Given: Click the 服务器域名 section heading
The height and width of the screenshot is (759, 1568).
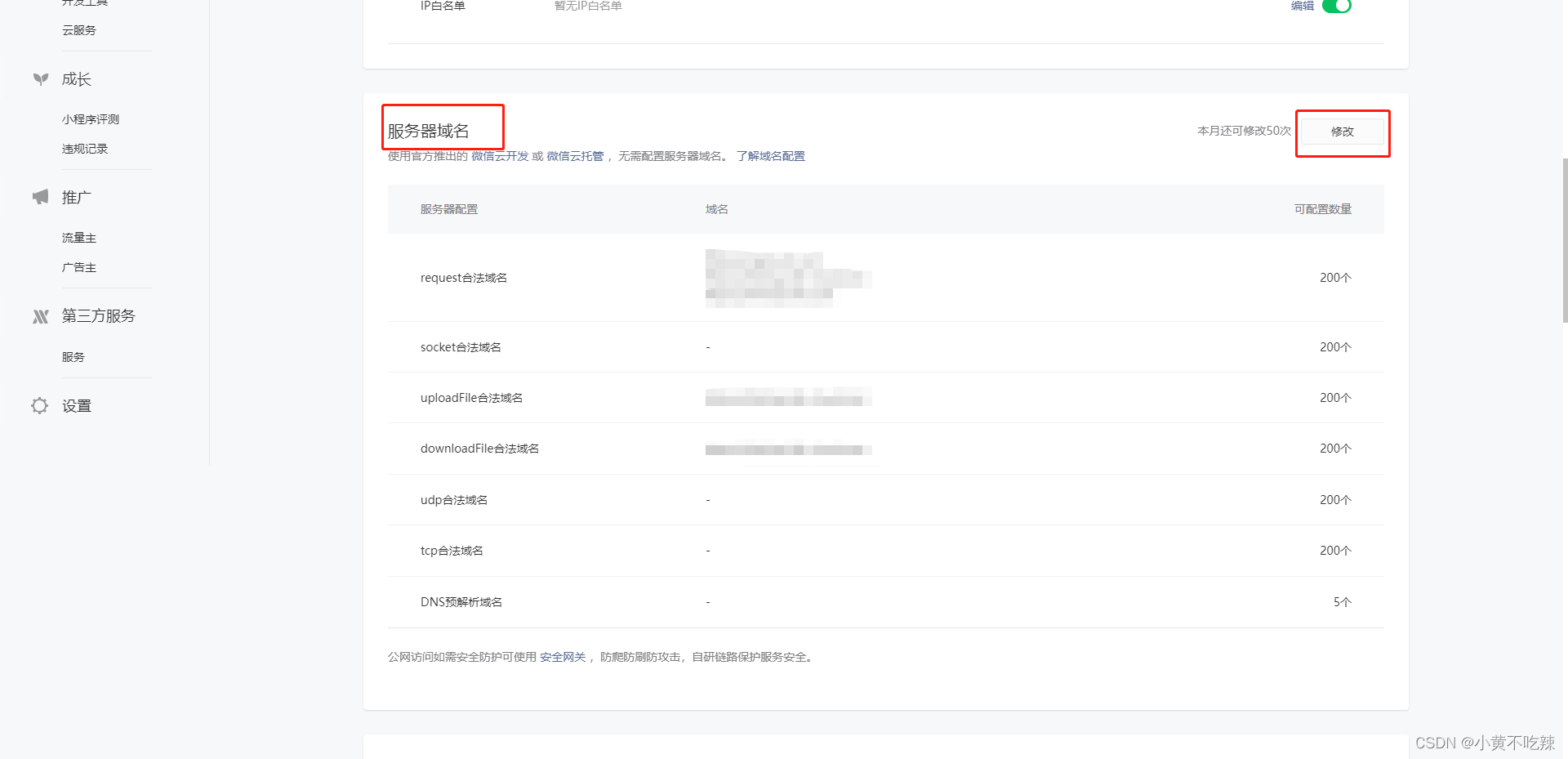Looking at the screenshot, I should [x=429, y=131].
